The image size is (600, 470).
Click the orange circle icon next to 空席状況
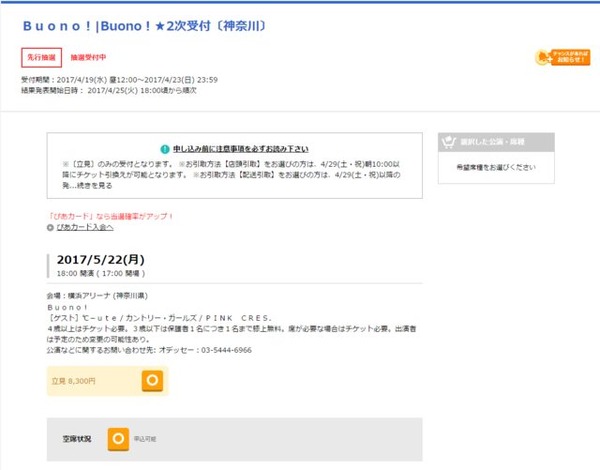point(118,439)
